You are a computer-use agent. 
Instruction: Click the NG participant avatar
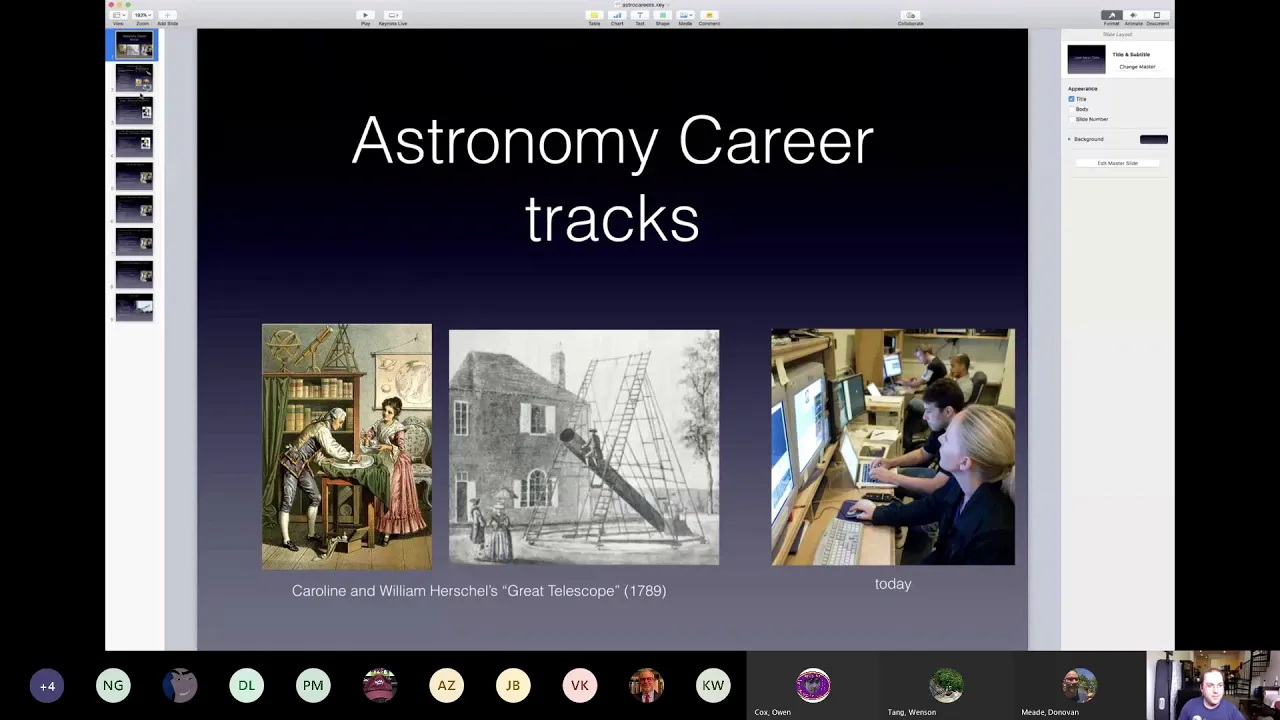point(113,686)
